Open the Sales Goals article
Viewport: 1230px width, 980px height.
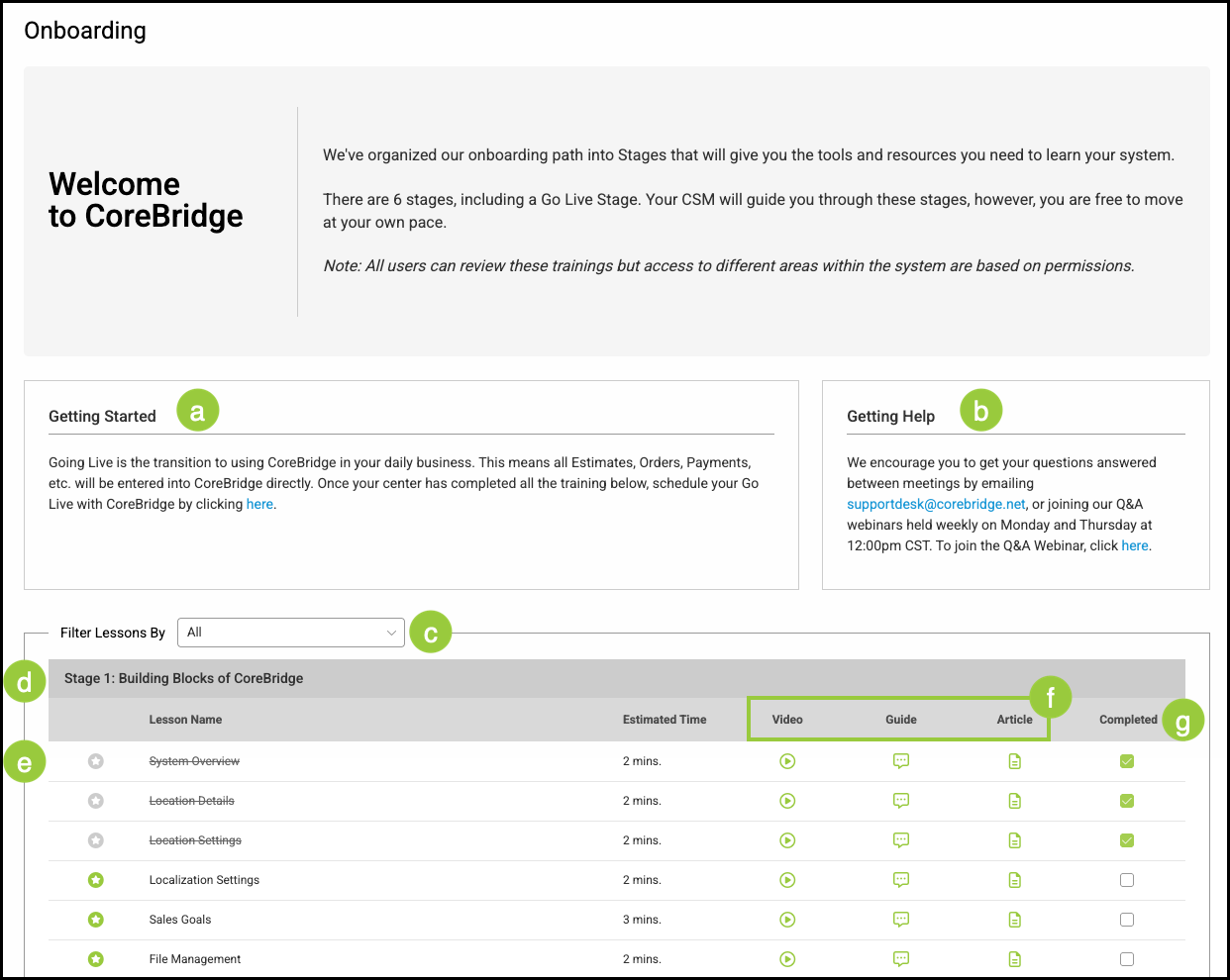pos(1015,920)
